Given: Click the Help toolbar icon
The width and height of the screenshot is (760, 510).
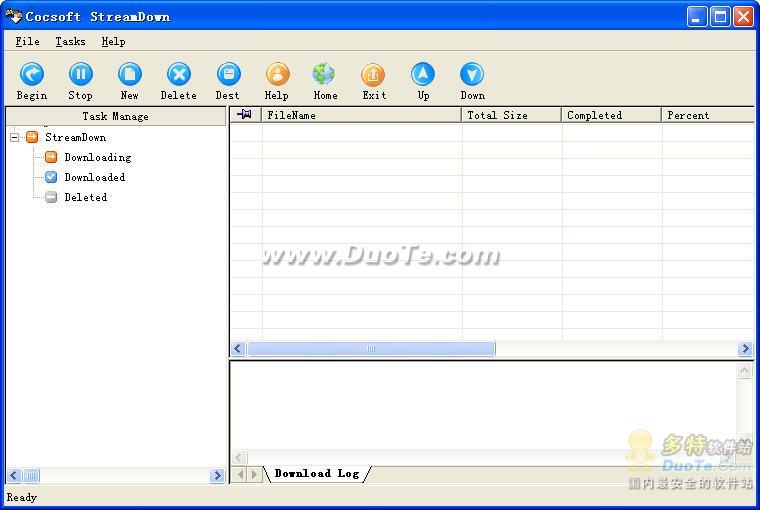Looking at the screenshot, I should [277, 74].
